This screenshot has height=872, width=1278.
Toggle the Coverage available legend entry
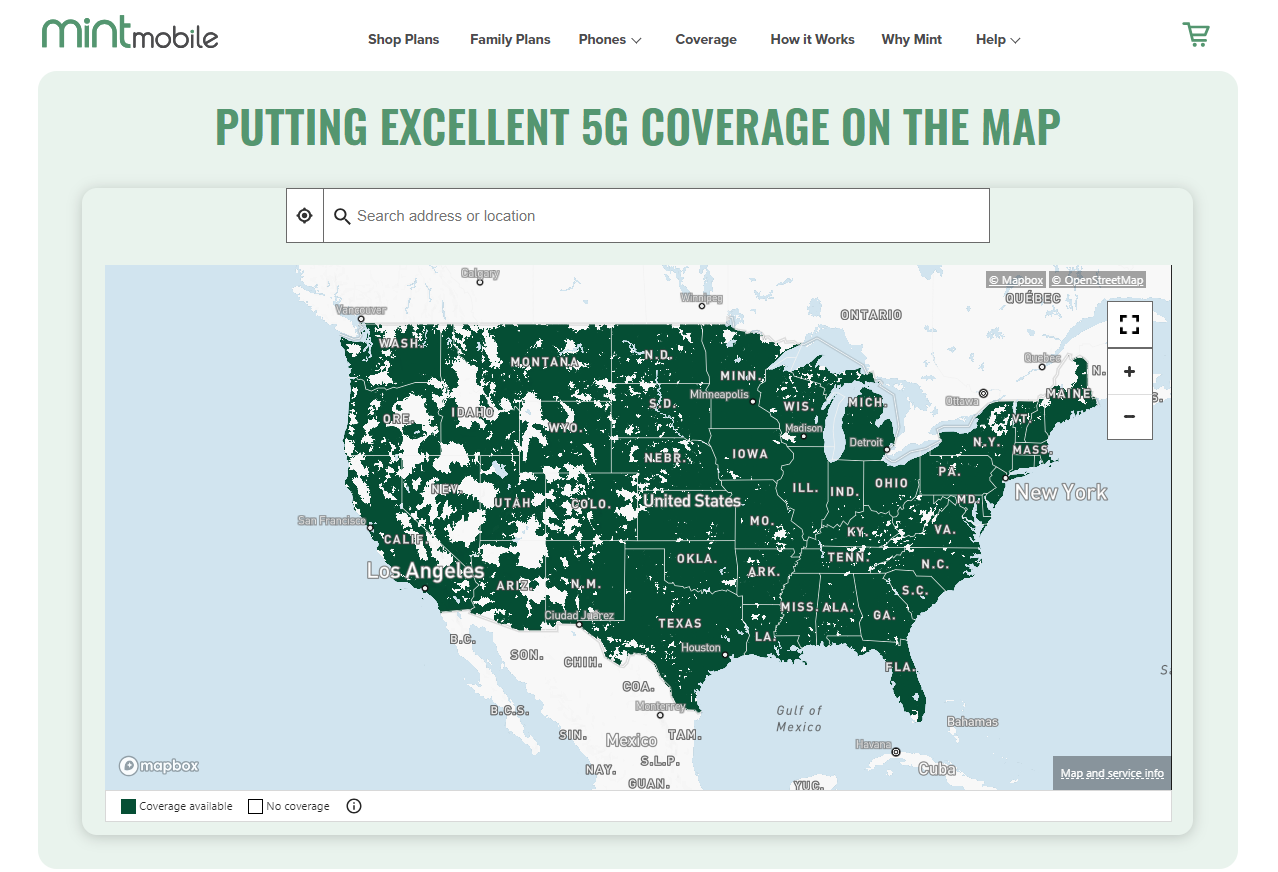(177, 805)
